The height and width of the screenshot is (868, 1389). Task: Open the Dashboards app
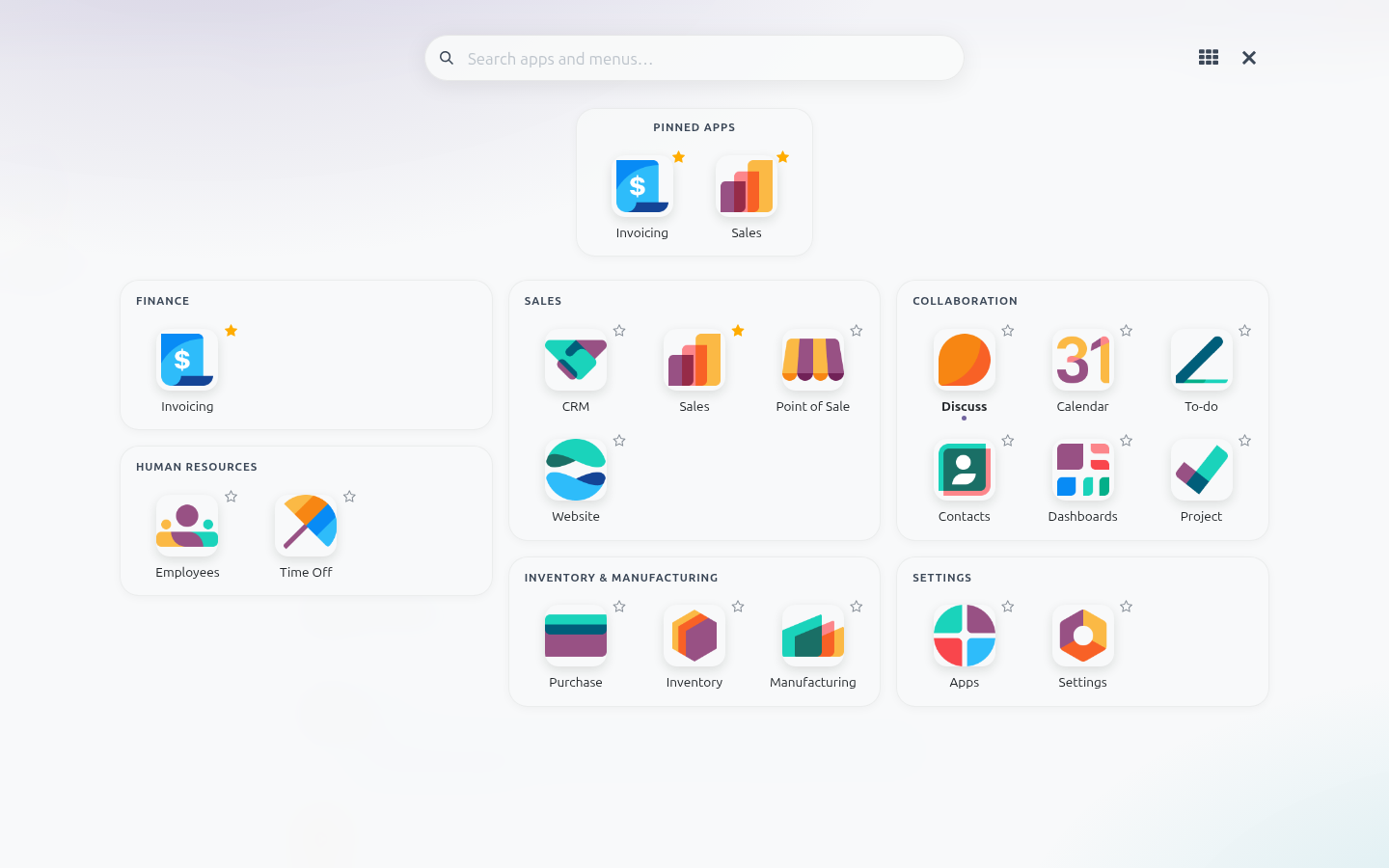coord(1083,470)
